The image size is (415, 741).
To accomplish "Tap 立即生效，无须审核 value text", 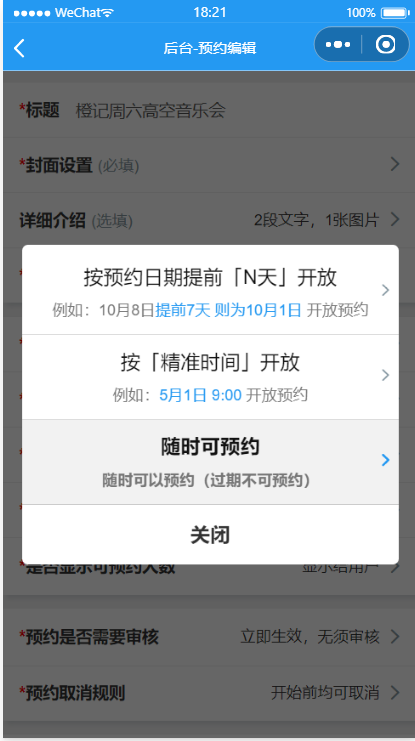I will coord(310,637).
